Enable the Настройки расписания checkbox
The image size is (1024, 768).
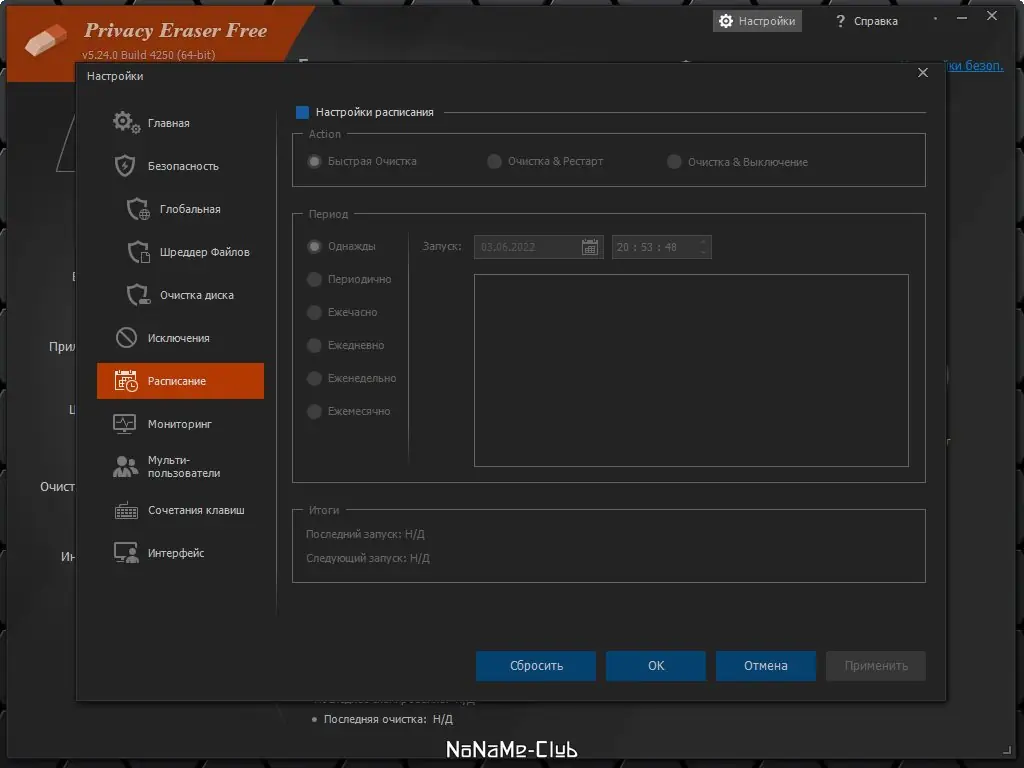coord(302,112)
